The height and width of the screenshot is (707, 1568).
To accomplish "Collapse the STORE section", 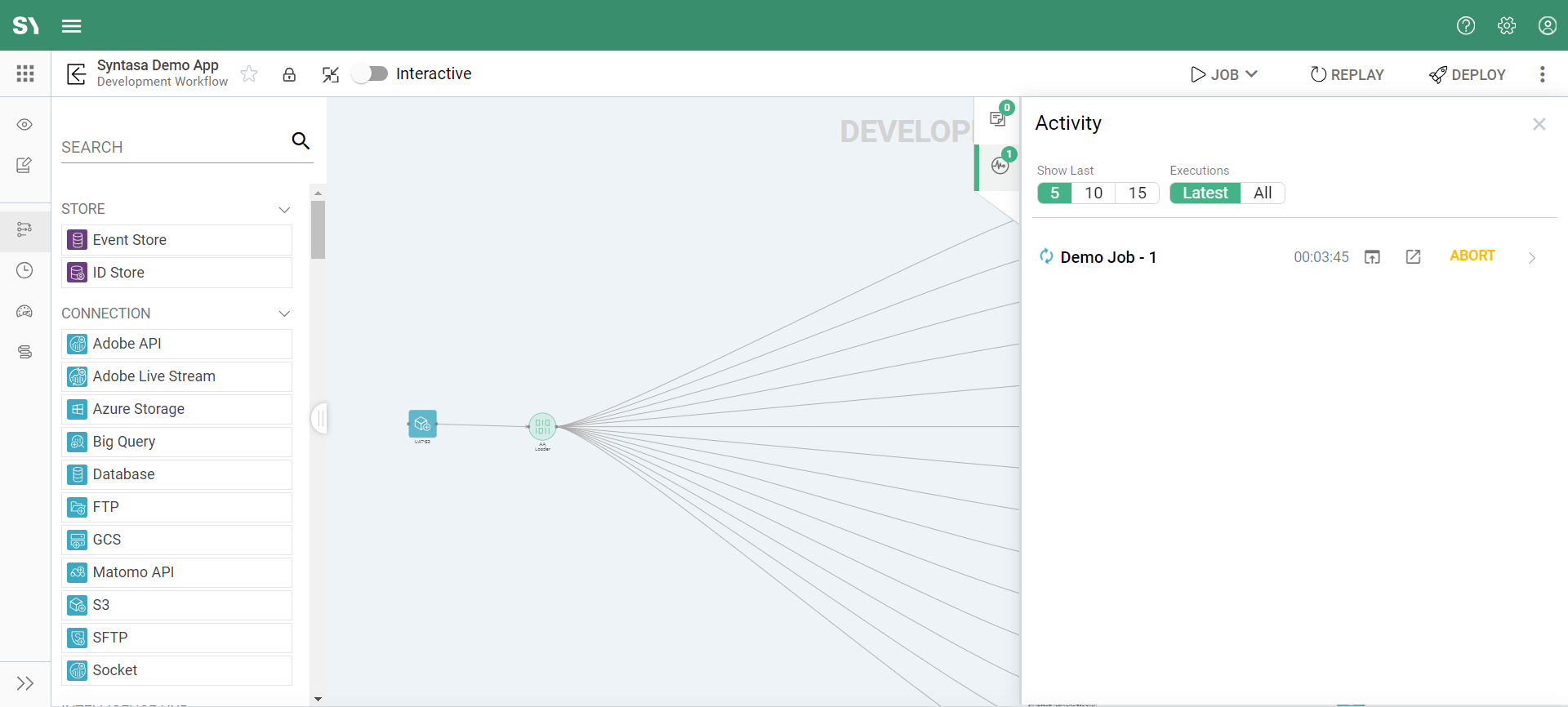I will click(x=284, y=210).
